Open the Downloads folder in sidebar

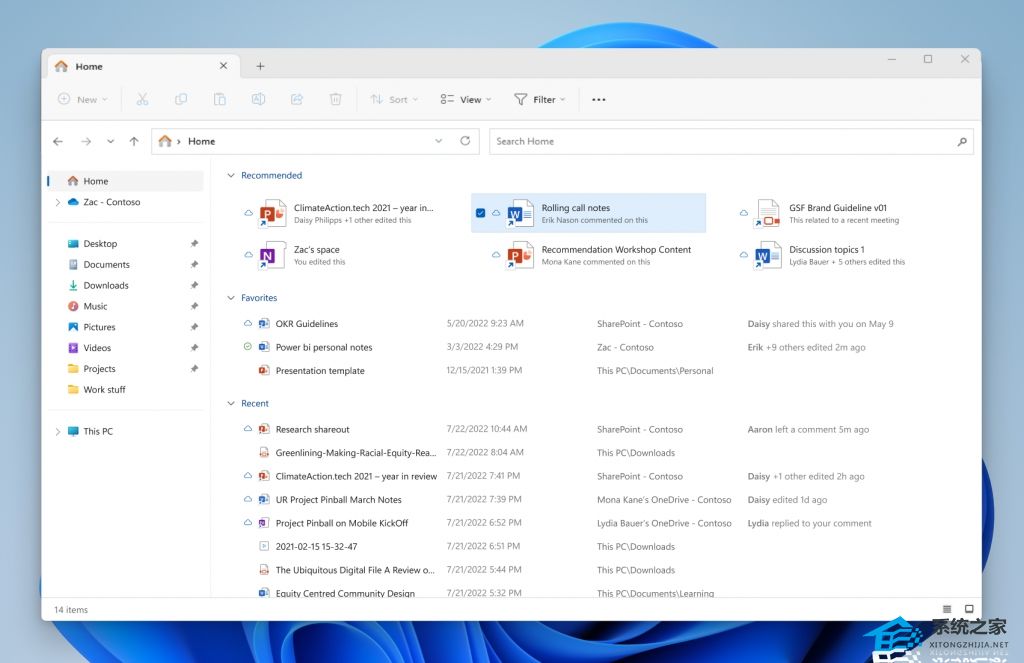click(x=106, y=286)
